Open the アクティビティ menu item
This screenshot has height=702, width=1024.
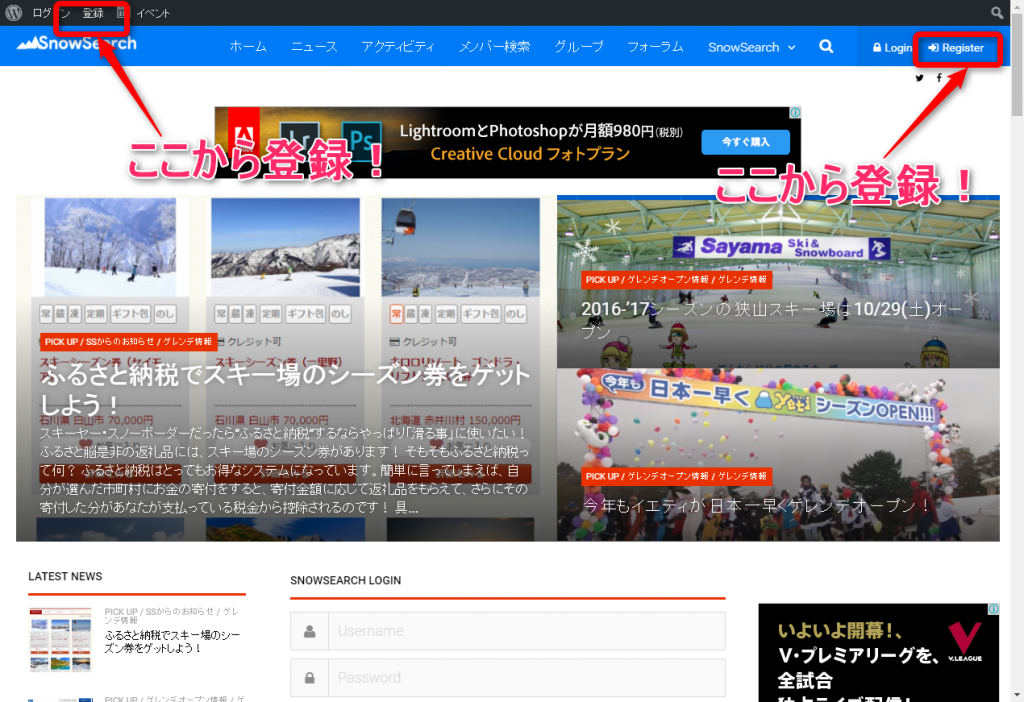[398, 47]
